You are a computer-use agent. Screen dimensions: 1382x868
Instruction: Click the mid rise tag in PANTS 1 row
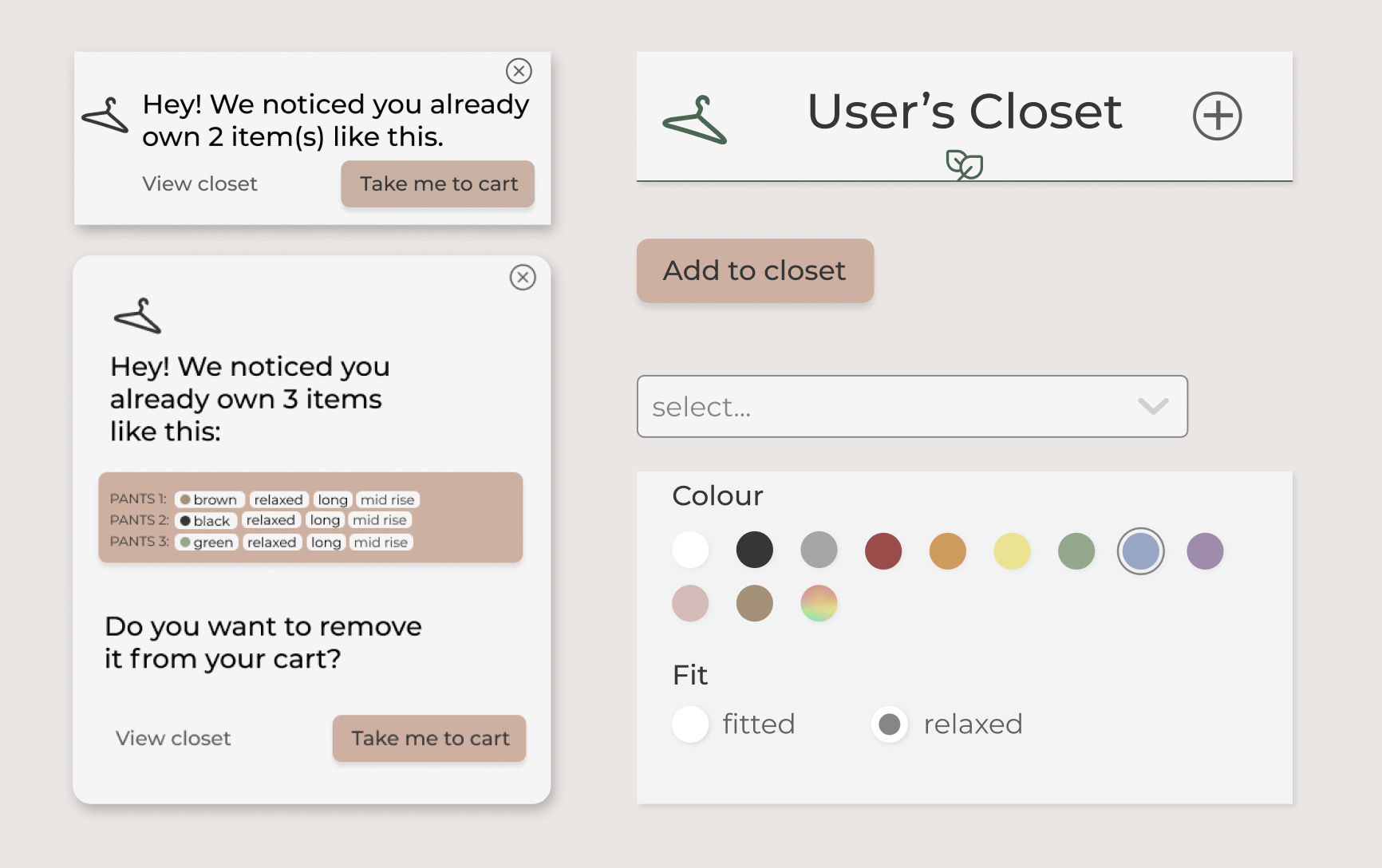tap(388, 499)
